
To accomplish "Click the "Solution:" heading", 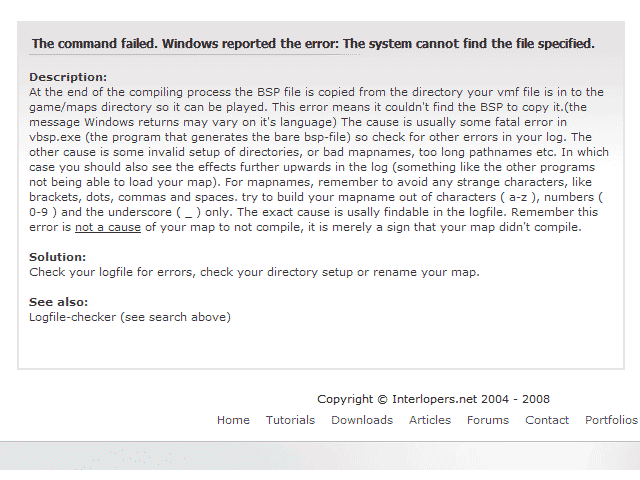I will [58, 257].
